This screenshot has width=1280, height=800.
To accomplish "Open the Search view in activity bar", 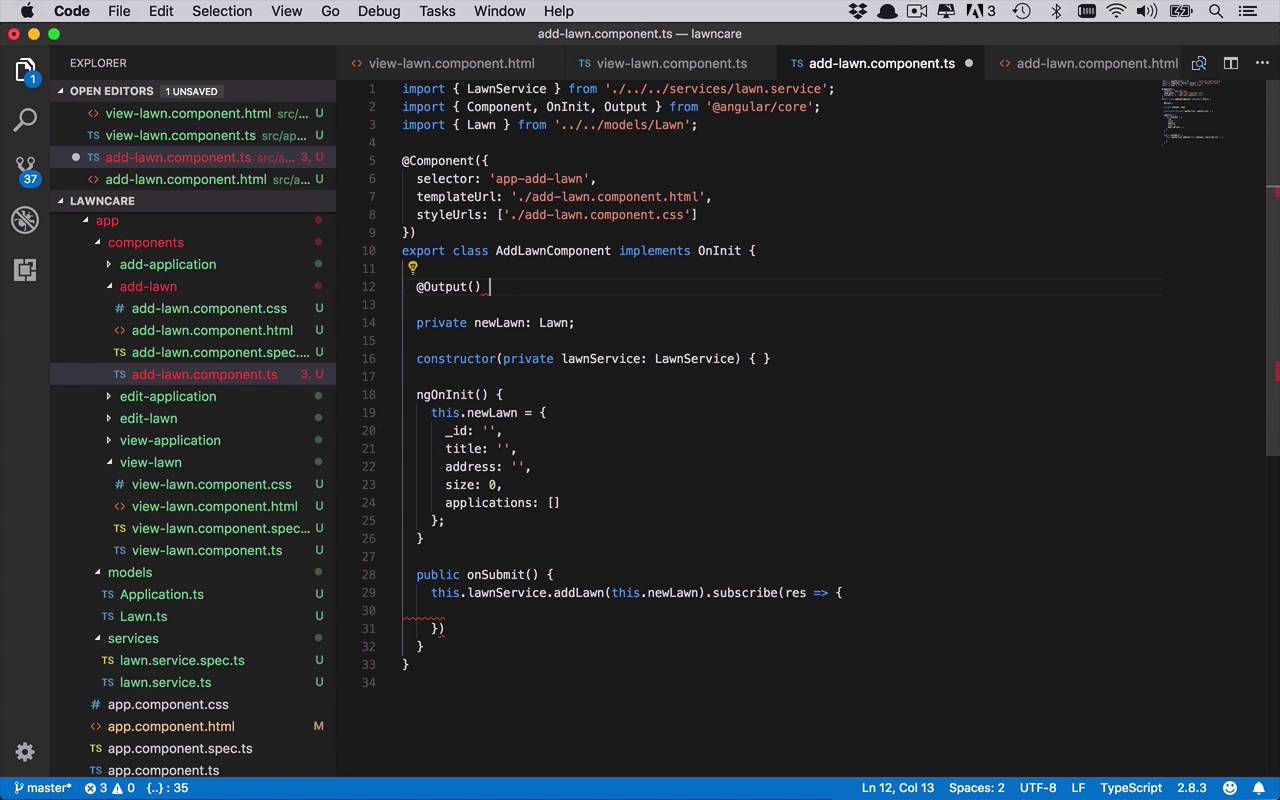I will pos(25,120).
